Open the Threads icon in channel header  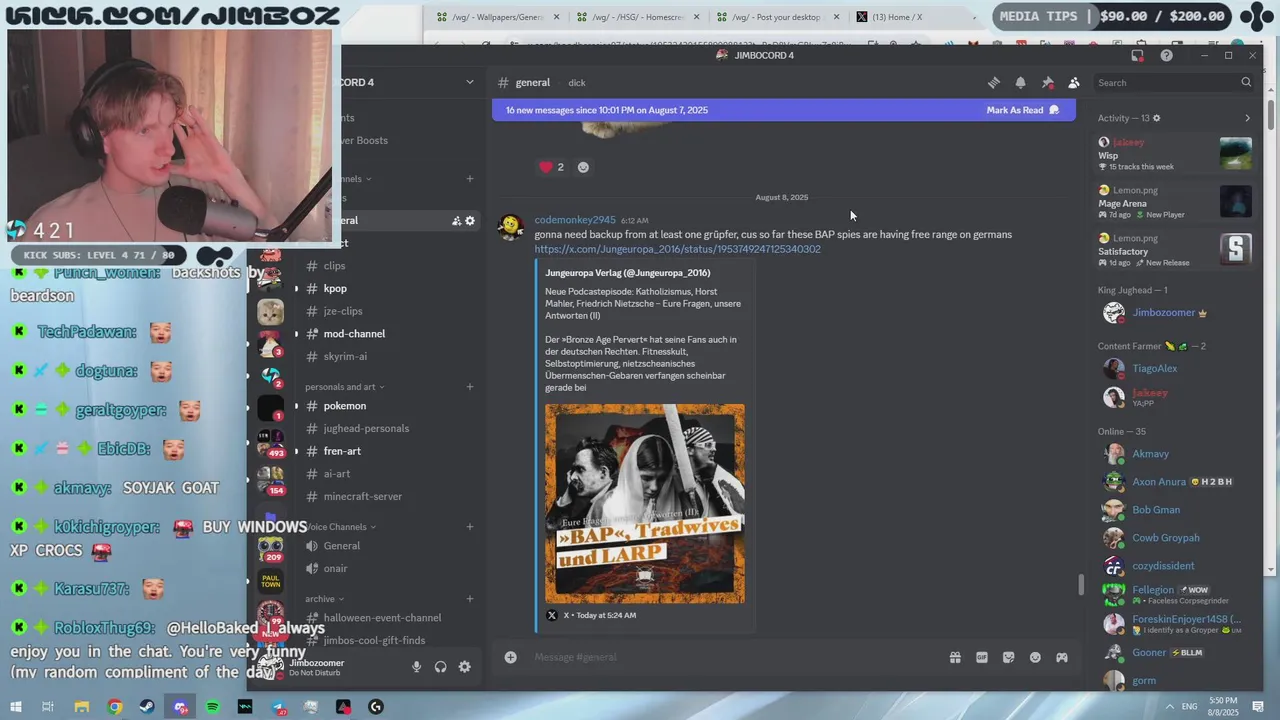(x=993, y=83)
